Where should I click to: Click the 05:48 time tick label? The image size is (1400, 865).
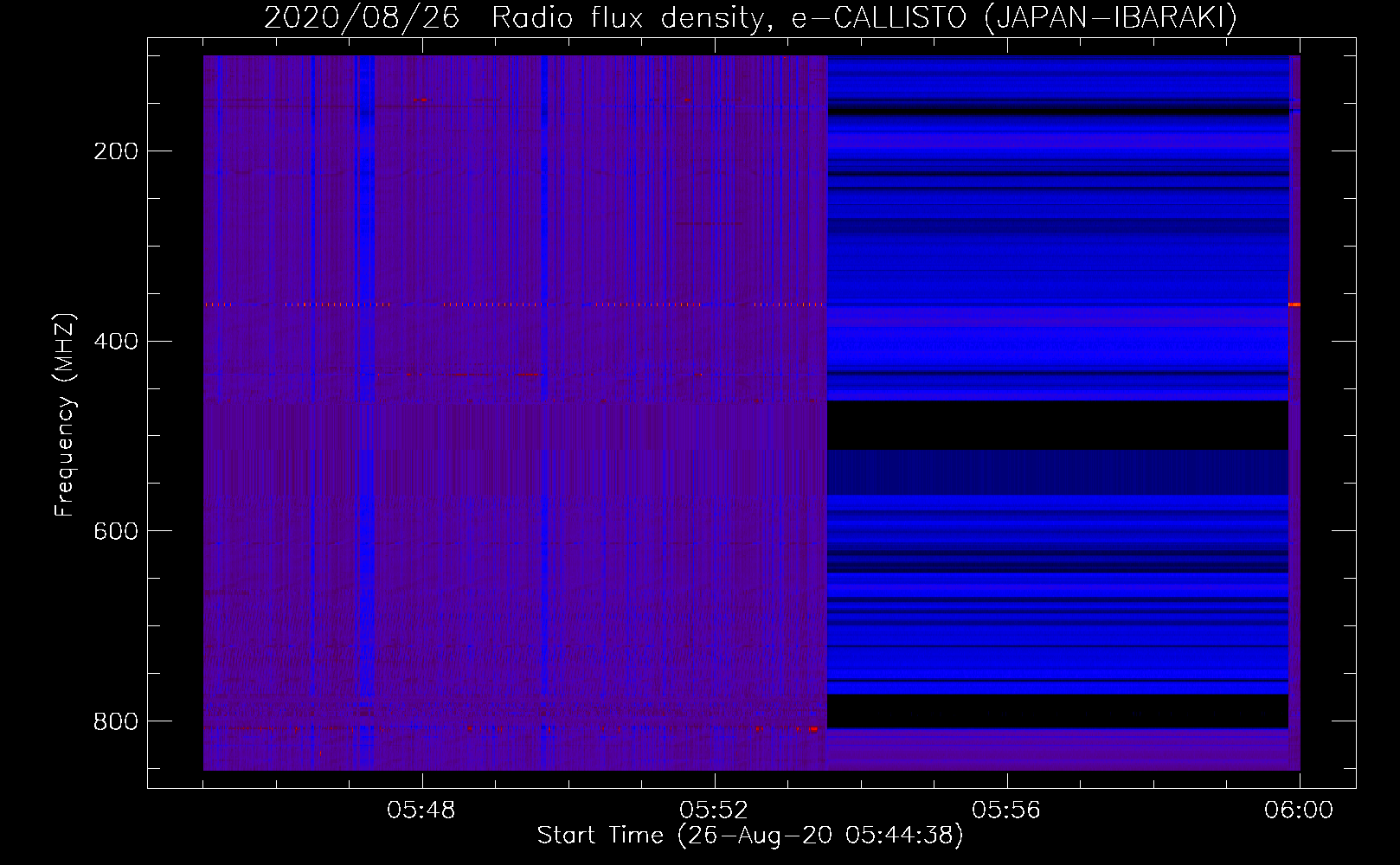pos(422,811)
